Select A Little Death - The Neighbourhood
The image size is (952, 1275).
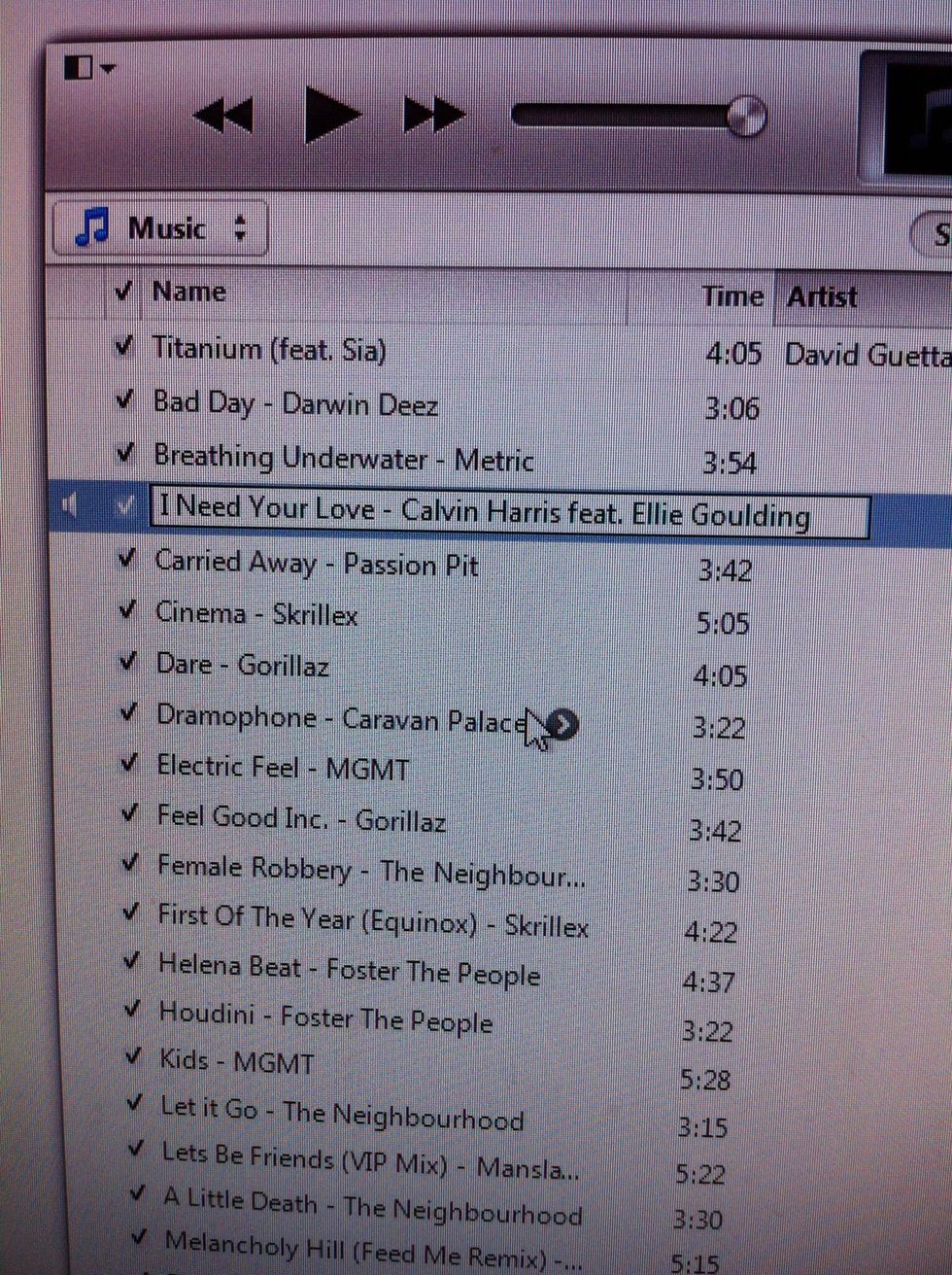coord(373,1206)
